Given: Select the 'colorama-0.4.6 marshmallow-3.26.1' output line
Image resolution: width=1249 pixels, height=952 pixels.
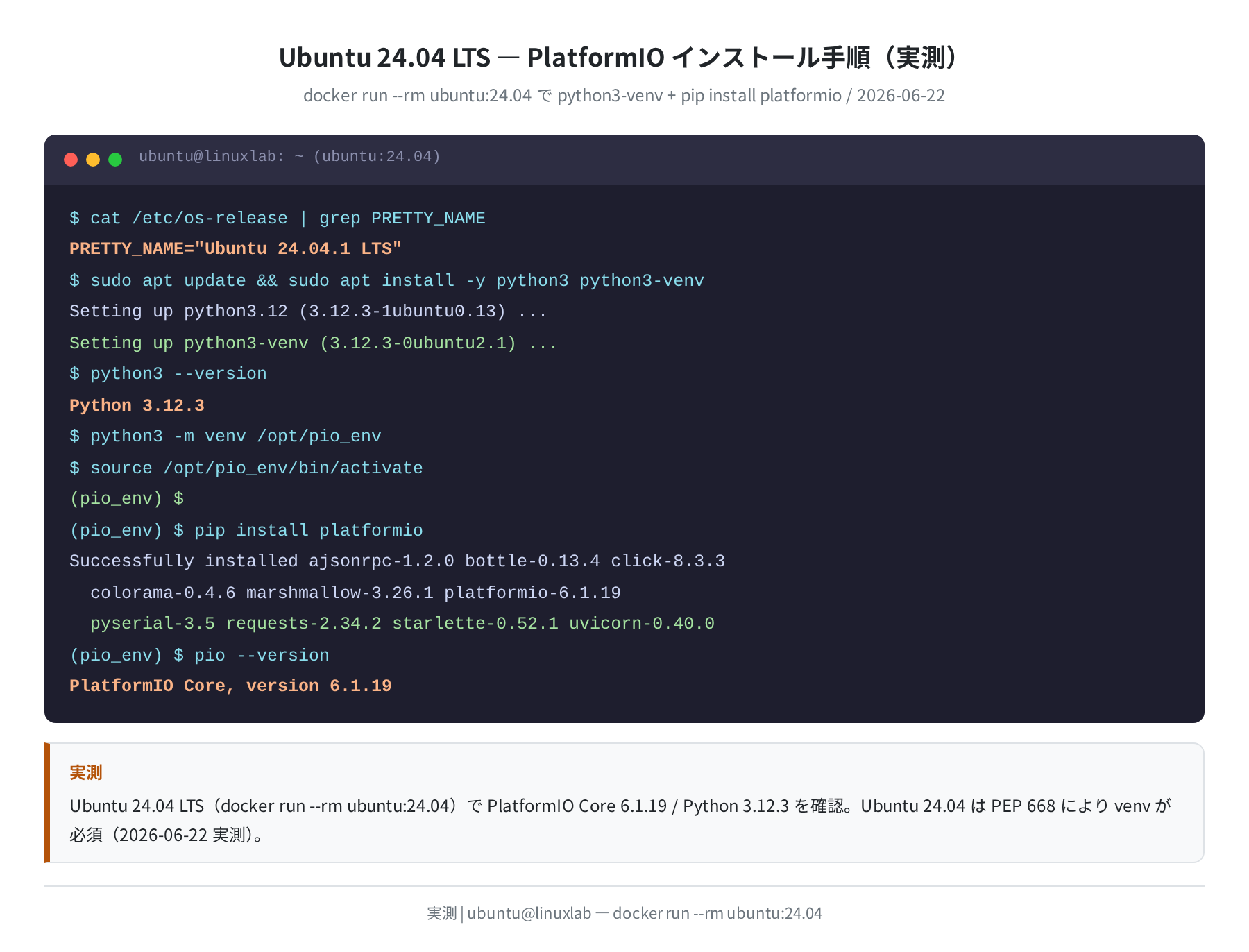Looking at the screenshot, I should 355,593.
